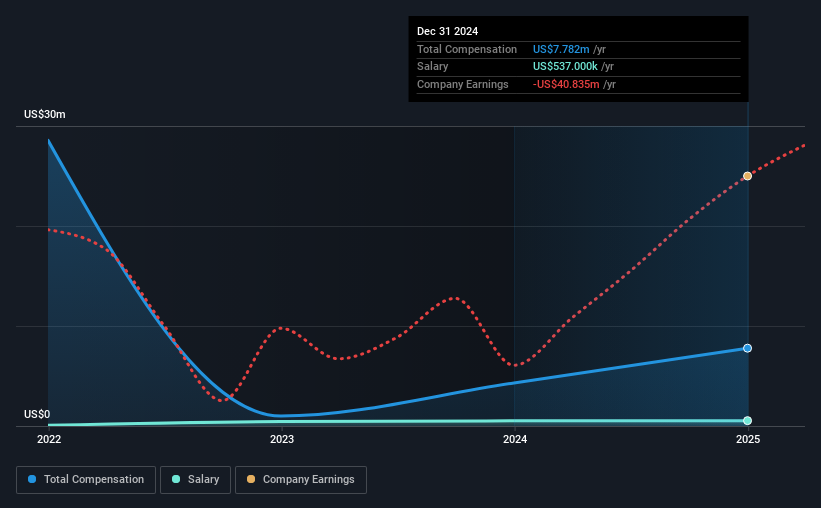Click the Company Earnings tooltip row label

click(x=462, y=84)
